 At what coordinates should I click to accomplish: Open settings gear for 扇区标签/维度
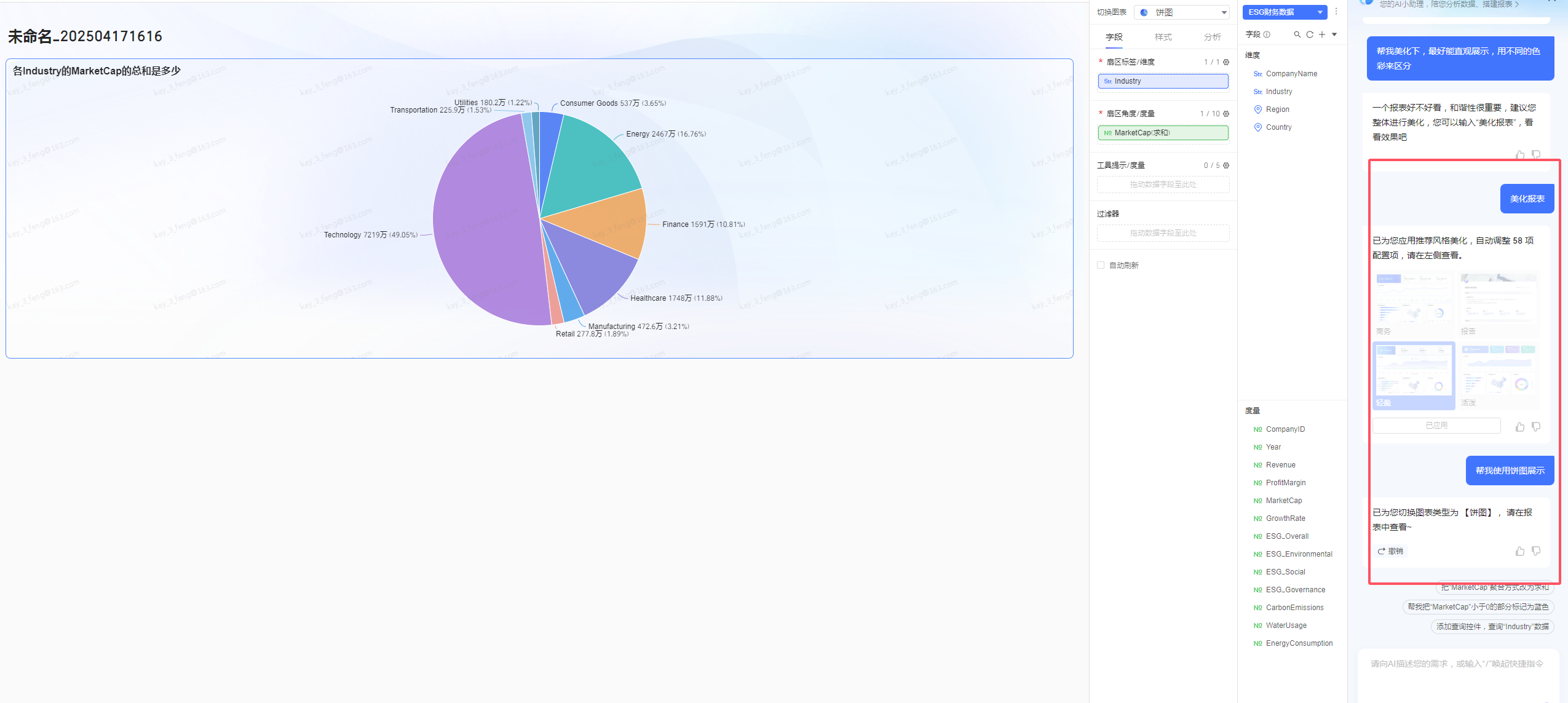tap(1226, 62)
